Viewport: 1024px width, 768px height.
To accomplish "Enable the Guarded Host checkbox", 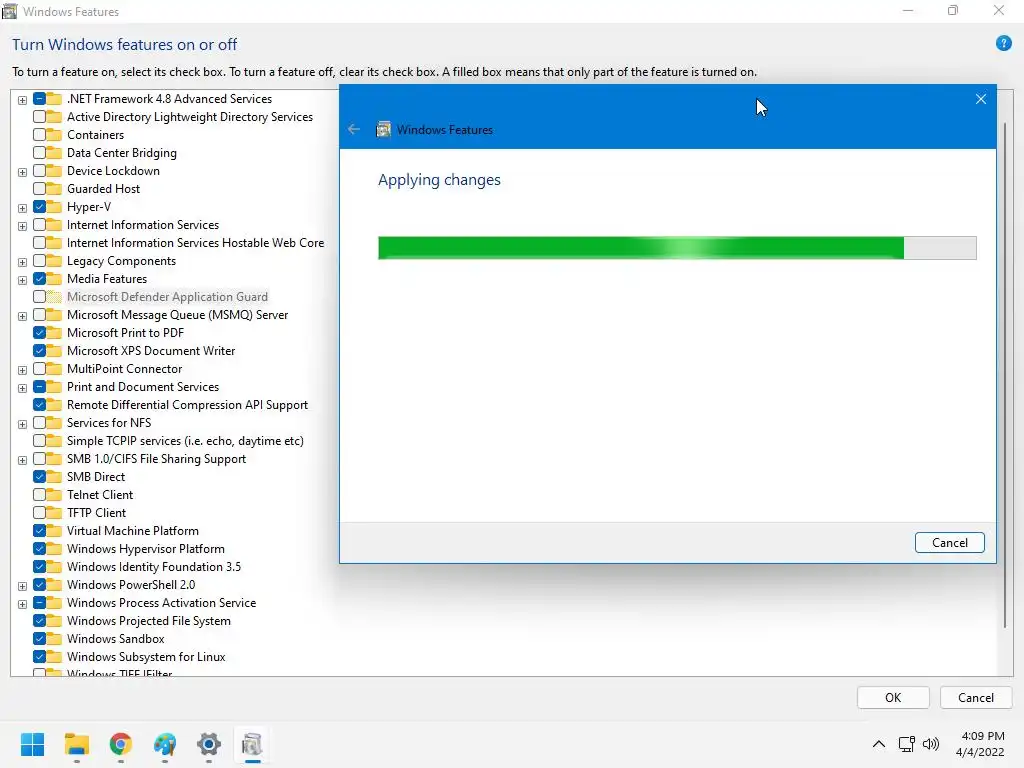I will point(39,189).
